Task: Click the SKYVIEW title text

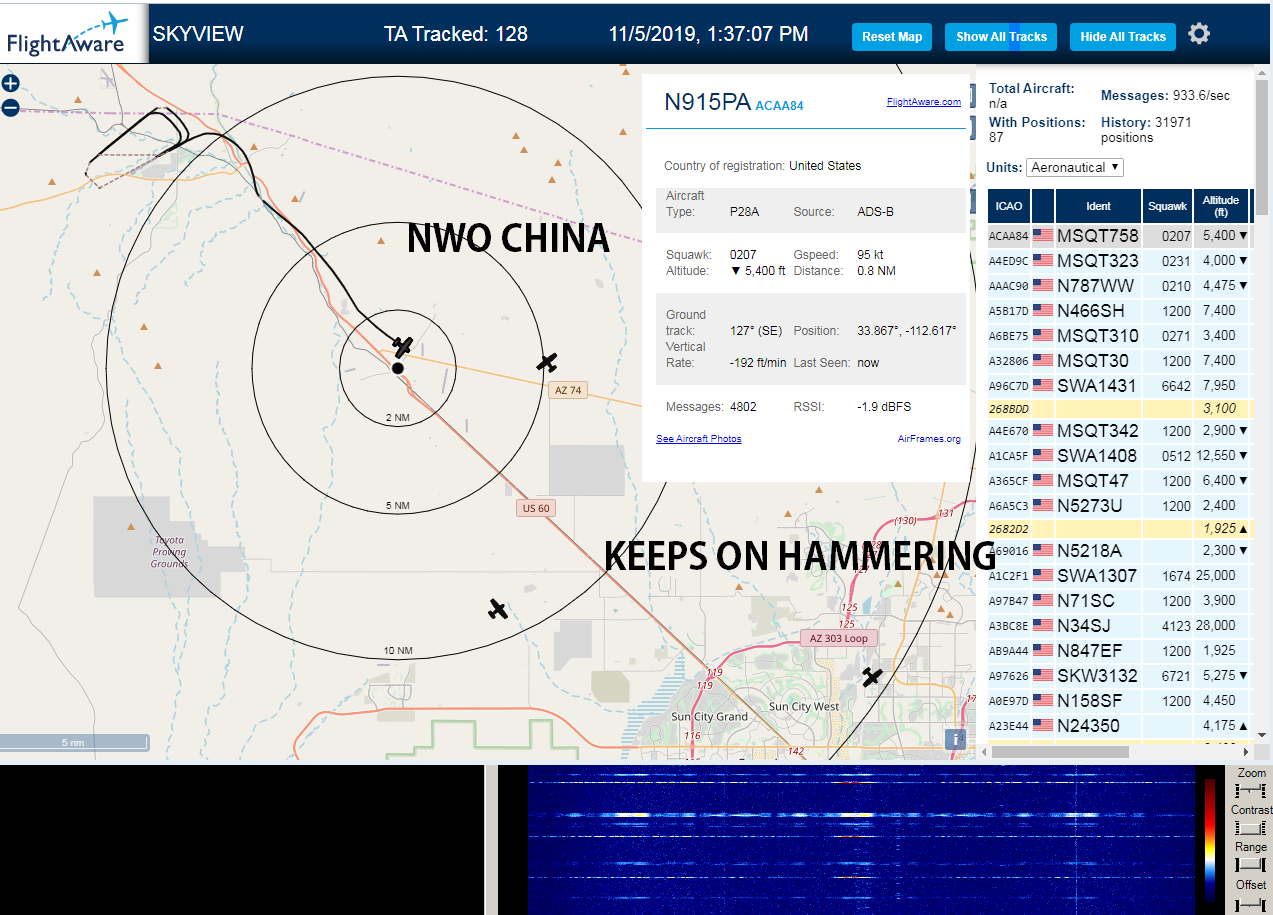Action: click(x=198, y=34)
